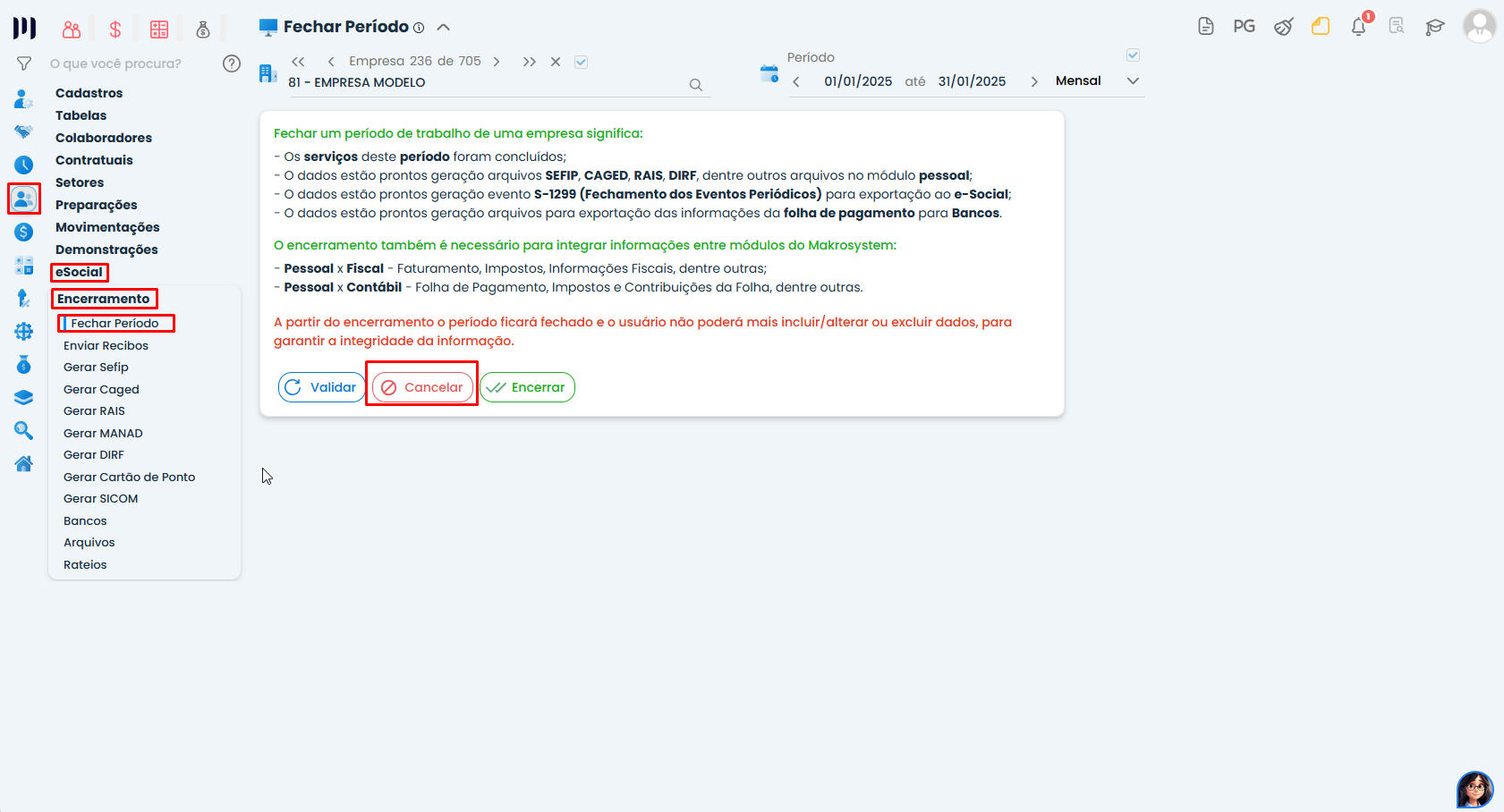Select Gerar DIRF submenu item
Viewport: 1504px width, 812px height.
coord(94,454)
